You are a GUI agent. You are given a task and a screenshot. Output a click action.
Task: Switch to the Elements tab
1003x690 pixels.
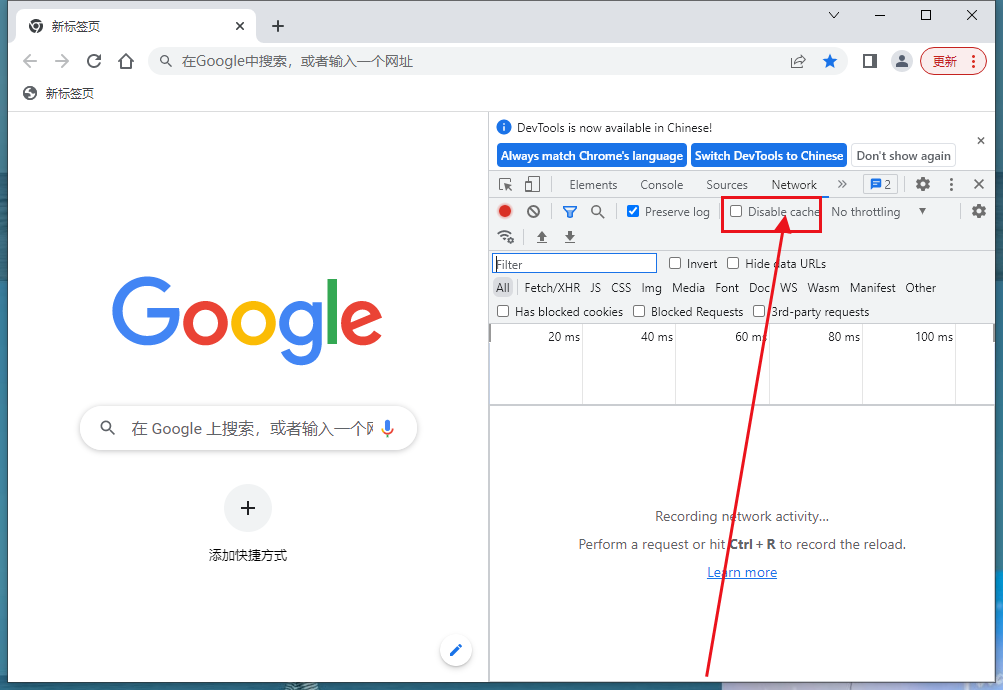[593, 185]
